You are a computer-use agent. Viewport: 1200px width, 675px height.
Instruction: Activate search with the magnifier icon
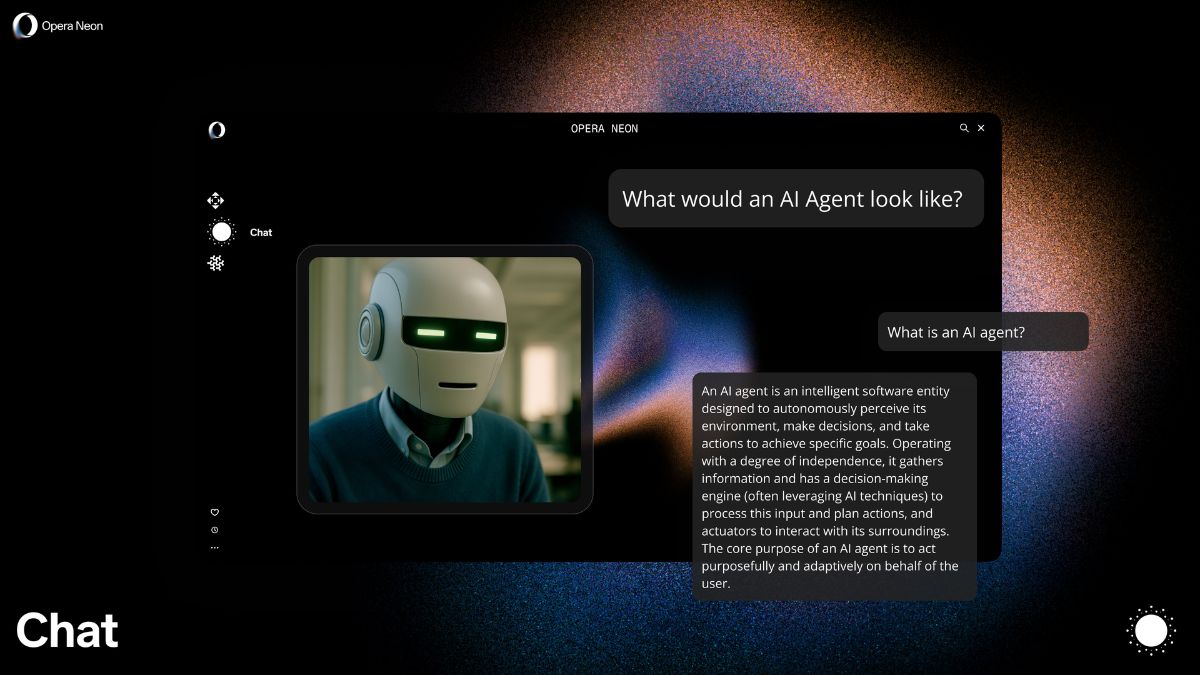(963, 128)
